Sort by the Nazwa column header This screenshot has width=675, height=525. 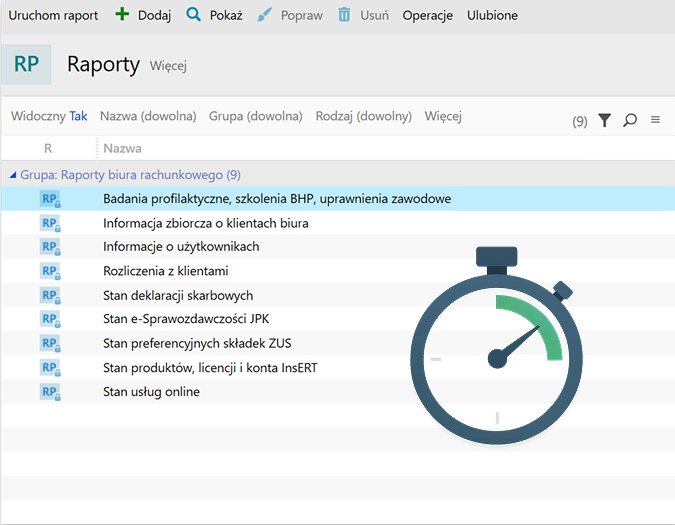click(122, 148)
